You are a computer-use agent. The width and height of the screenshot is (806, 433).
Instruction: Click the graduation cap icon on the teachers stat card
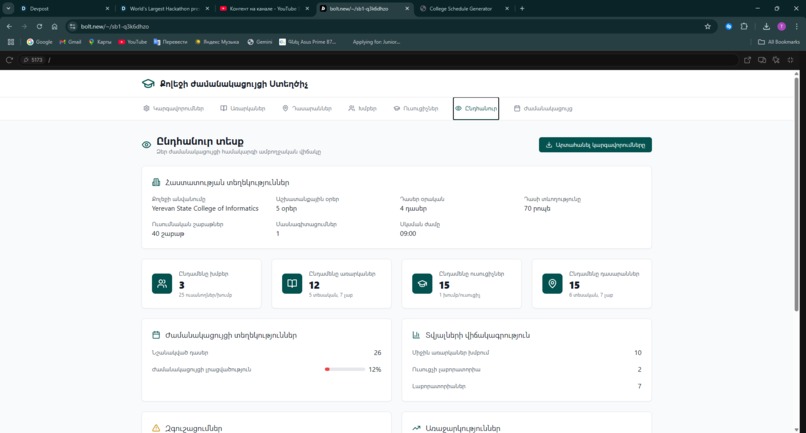(x=422, y=283)
